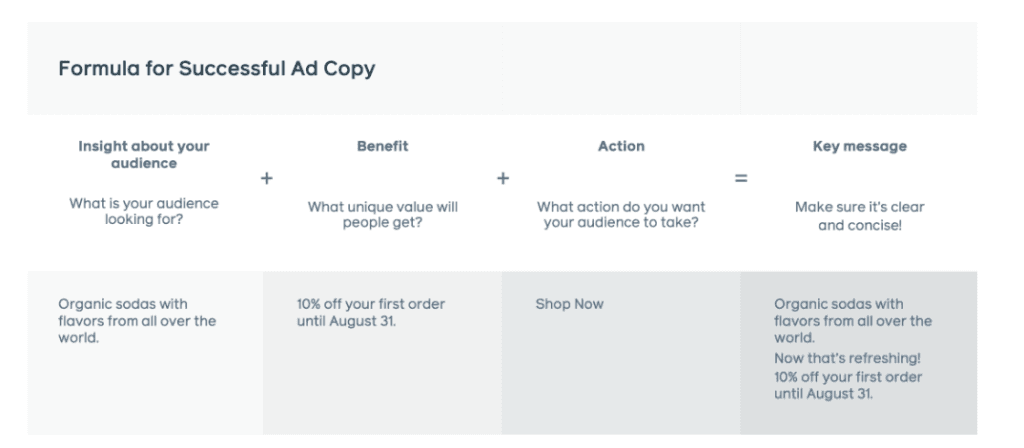Click "What is your audience looking for?" text
Screen dimensions: 1024x448
(144, 211)
